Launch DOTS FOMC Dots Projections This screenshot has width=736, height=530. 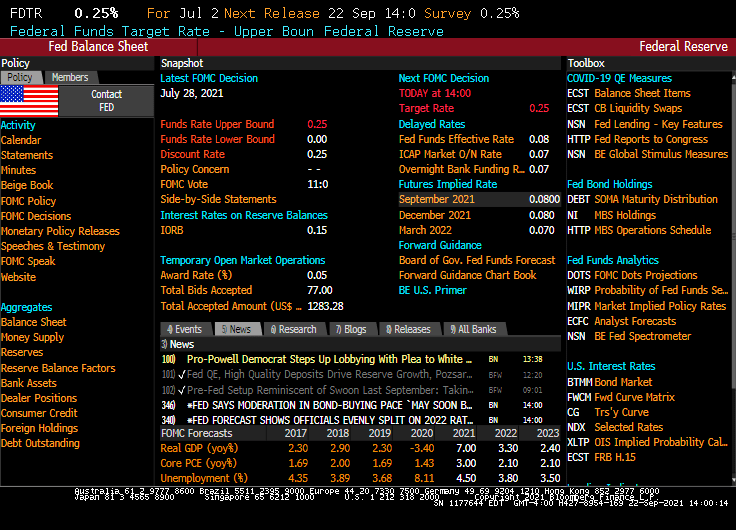(x=632, y=275)
